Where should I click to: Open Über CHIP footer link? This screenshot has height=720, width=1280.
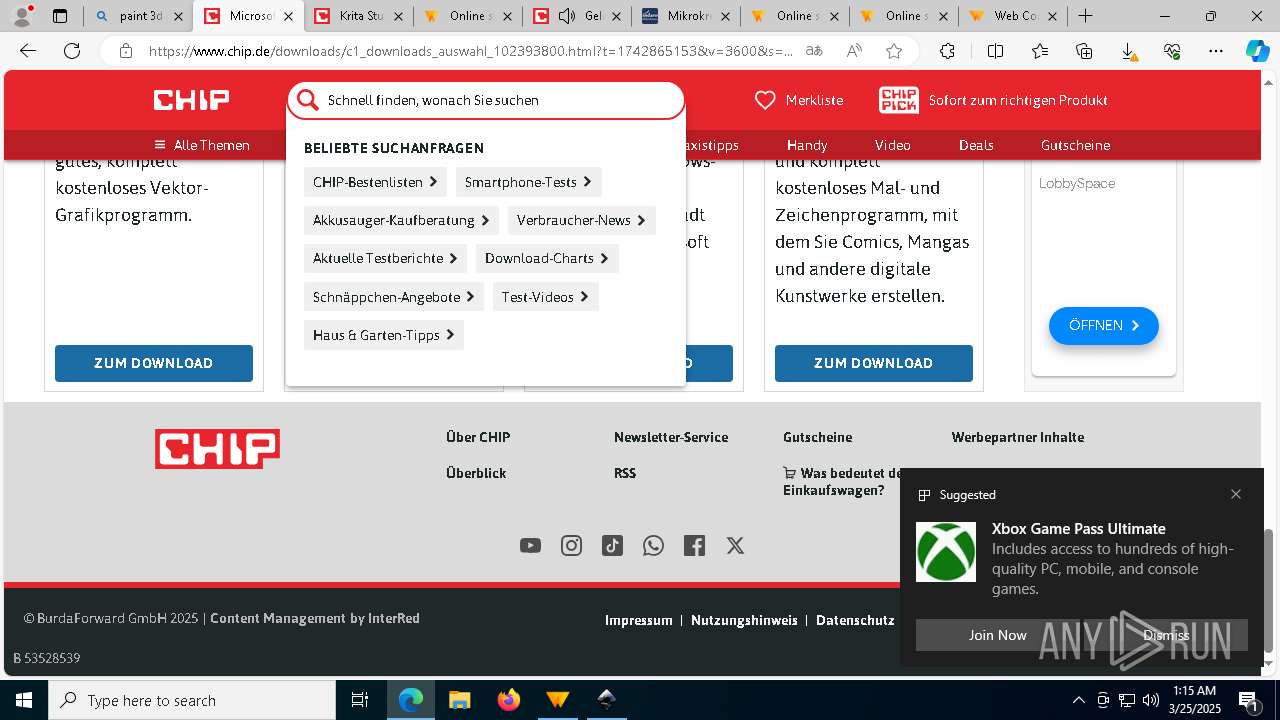[478, 437]
